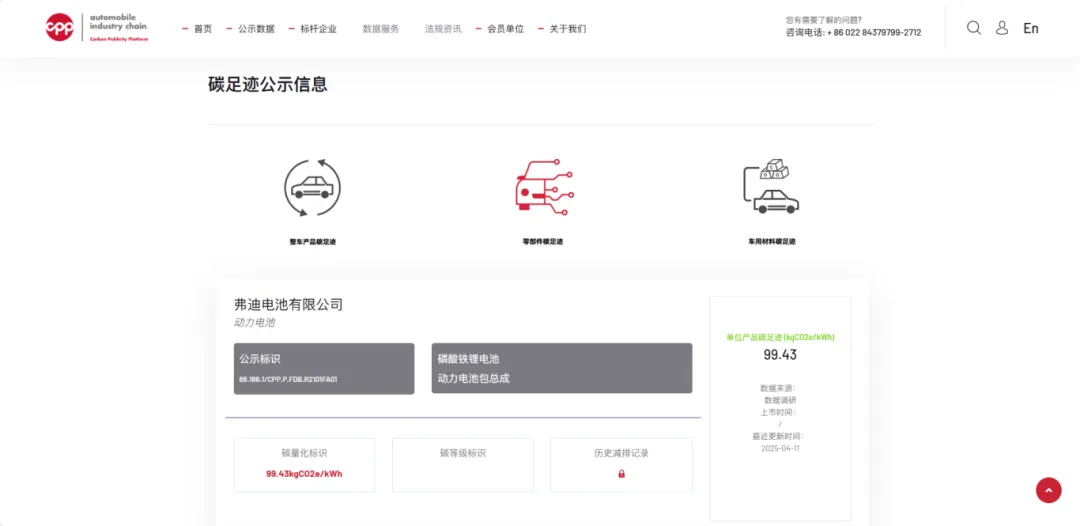Click the 您有需要了解的问题? text
This screenshot has width=1080, height=526.
click(x=824, y=20)
